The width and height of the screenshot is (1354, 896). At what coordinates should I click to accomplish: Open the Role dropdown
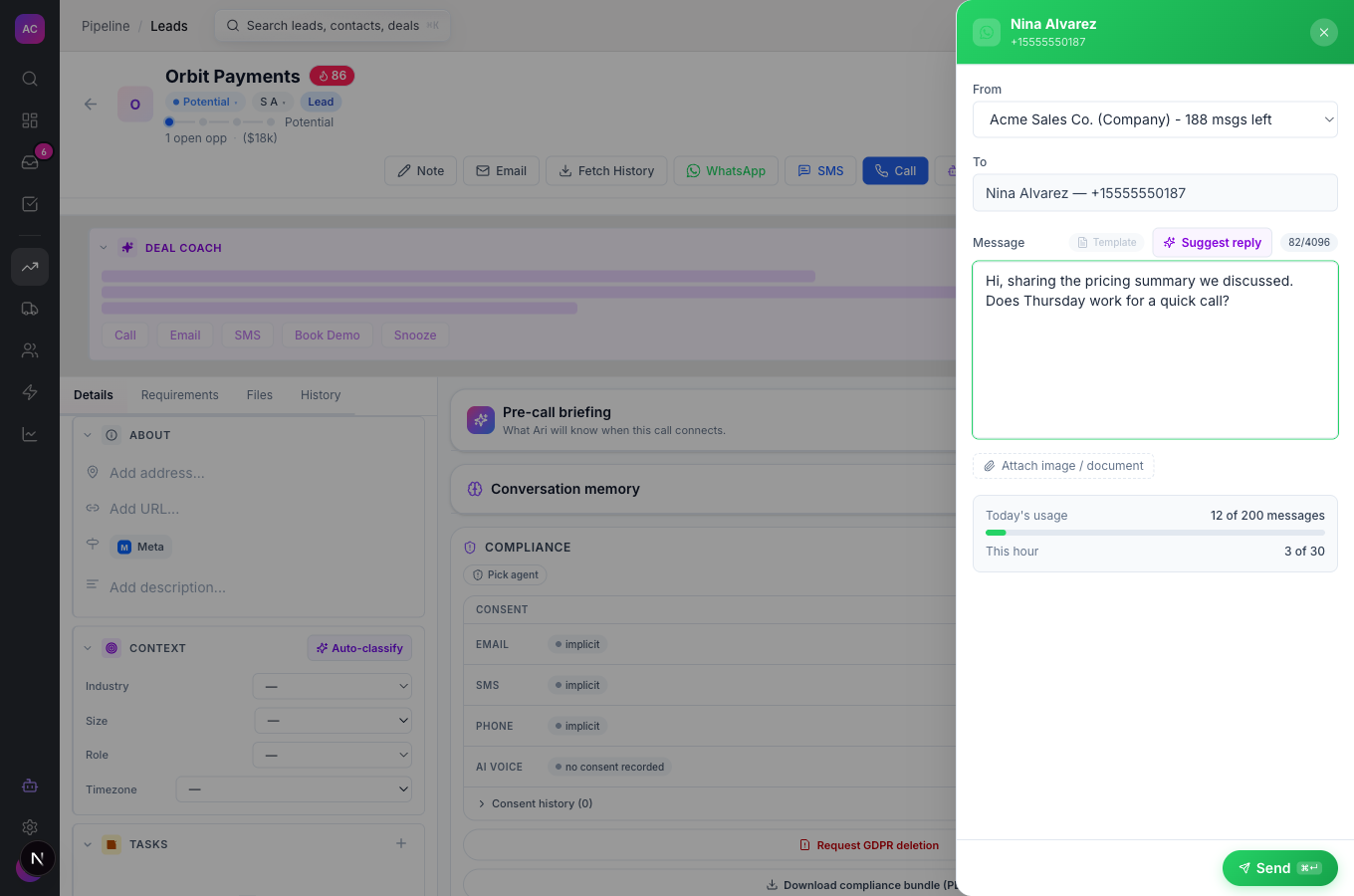click(x=333, y=755)
